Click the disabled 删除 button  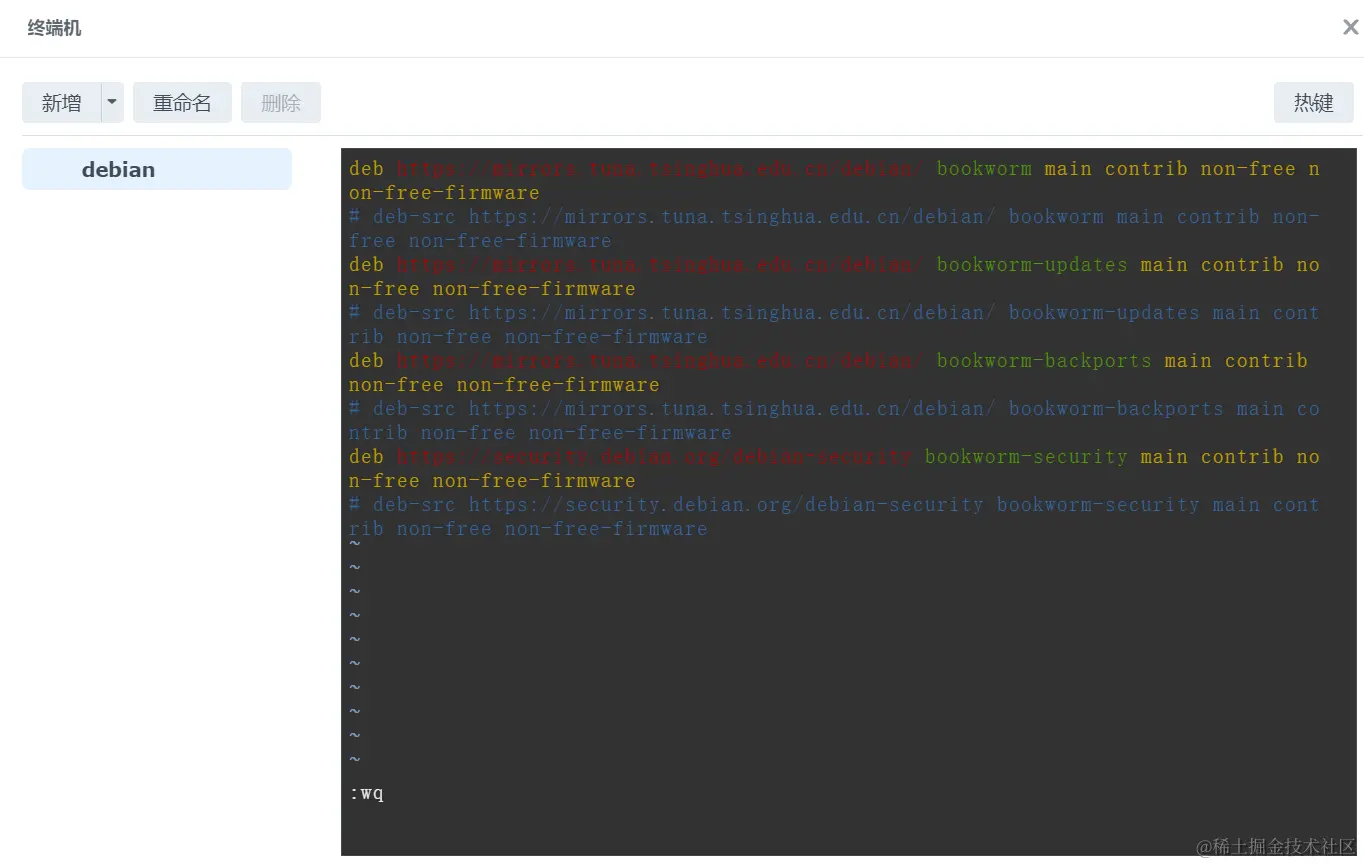coord(280,102)
